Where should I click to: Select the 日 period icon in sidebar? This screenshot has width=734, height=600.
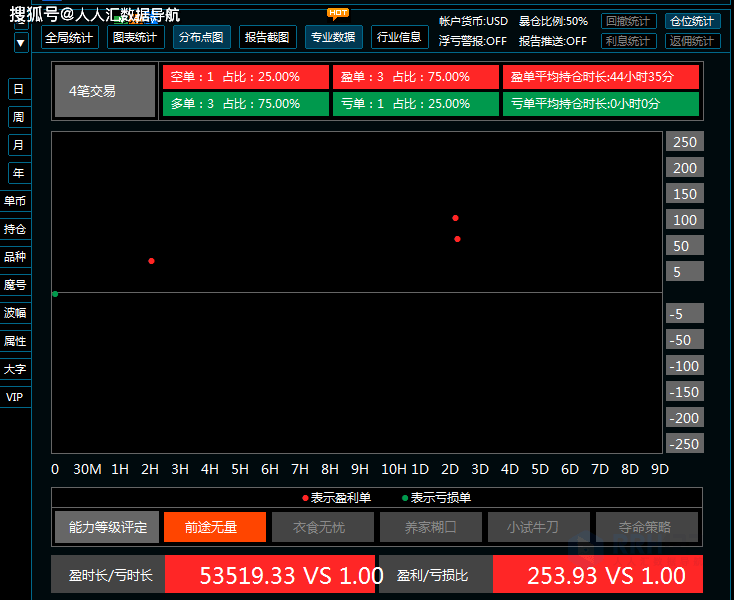coord(17,89)
